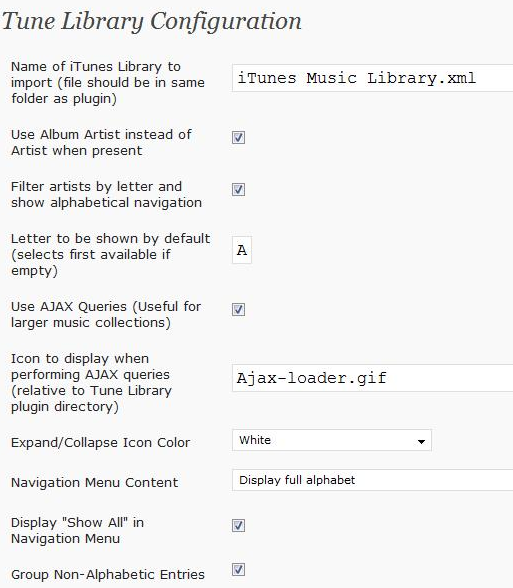Disable the Use AJAX Queries checkbox

point(238,309)
